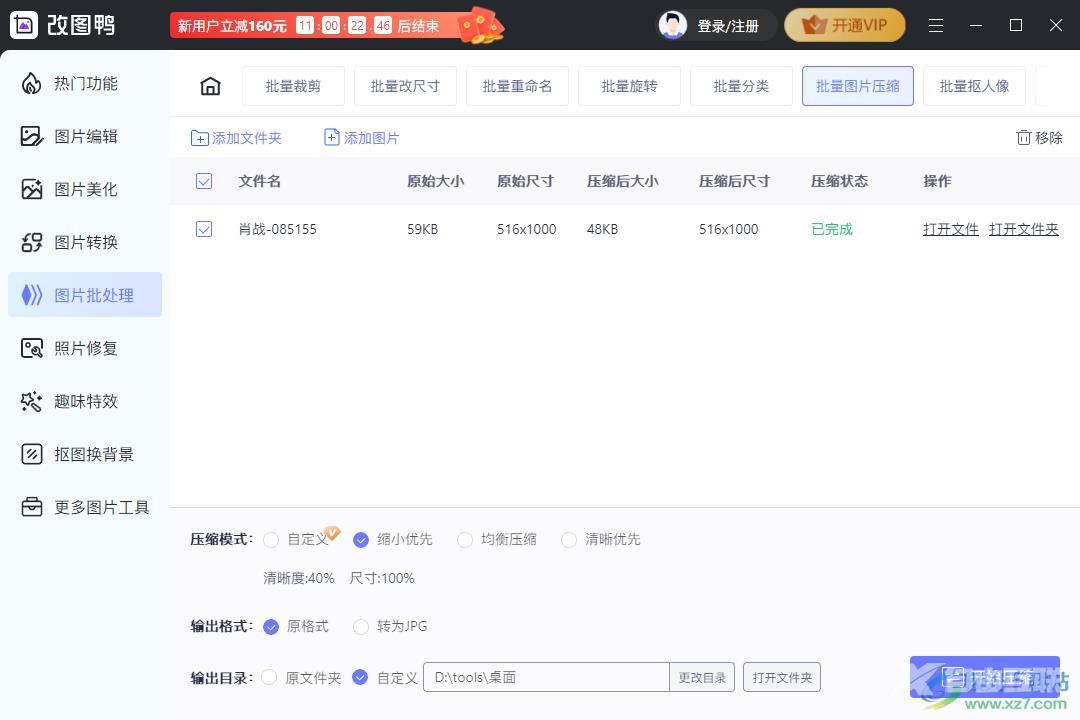Select 清晰优先 compression mode
The image size is (1080, 720).
(x=569, y=539)
